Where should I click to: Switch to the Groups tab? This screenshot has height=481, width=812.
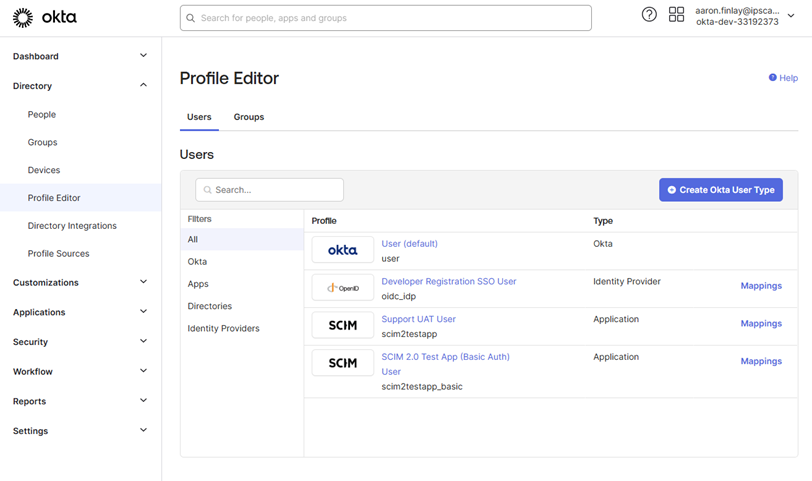[249, 117]
